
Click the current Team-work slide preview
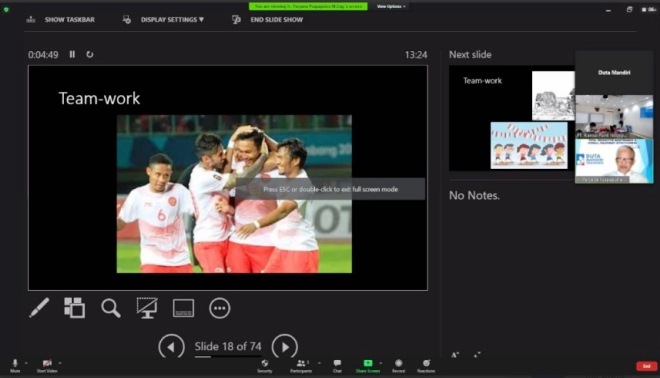click(x=228, y=178)
